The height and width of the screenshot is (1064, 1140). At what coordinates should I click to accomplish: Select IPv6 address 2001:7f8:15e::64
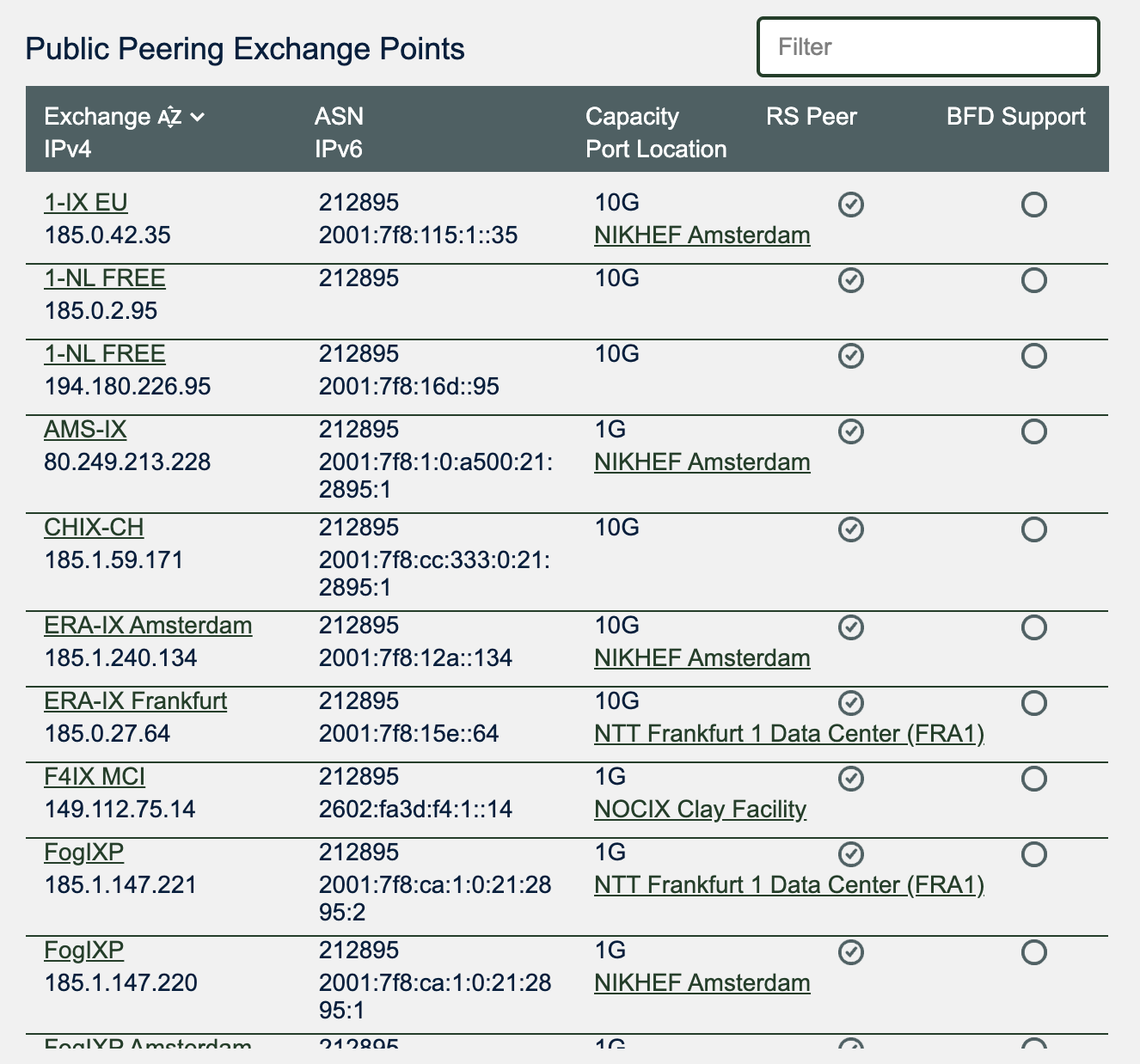(x=409, y=733)
